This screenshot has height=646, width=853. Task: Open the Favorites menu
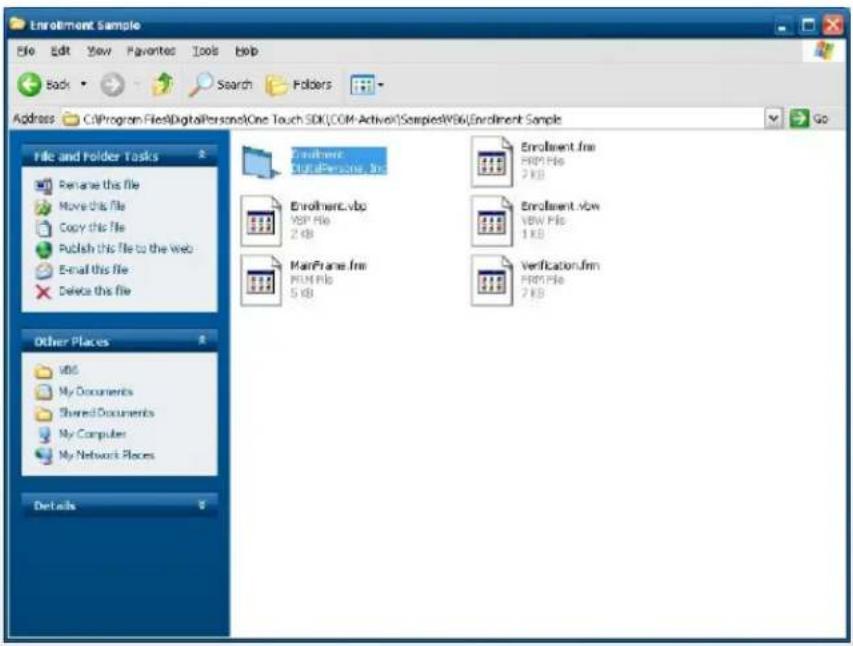(x=151, y=51)
